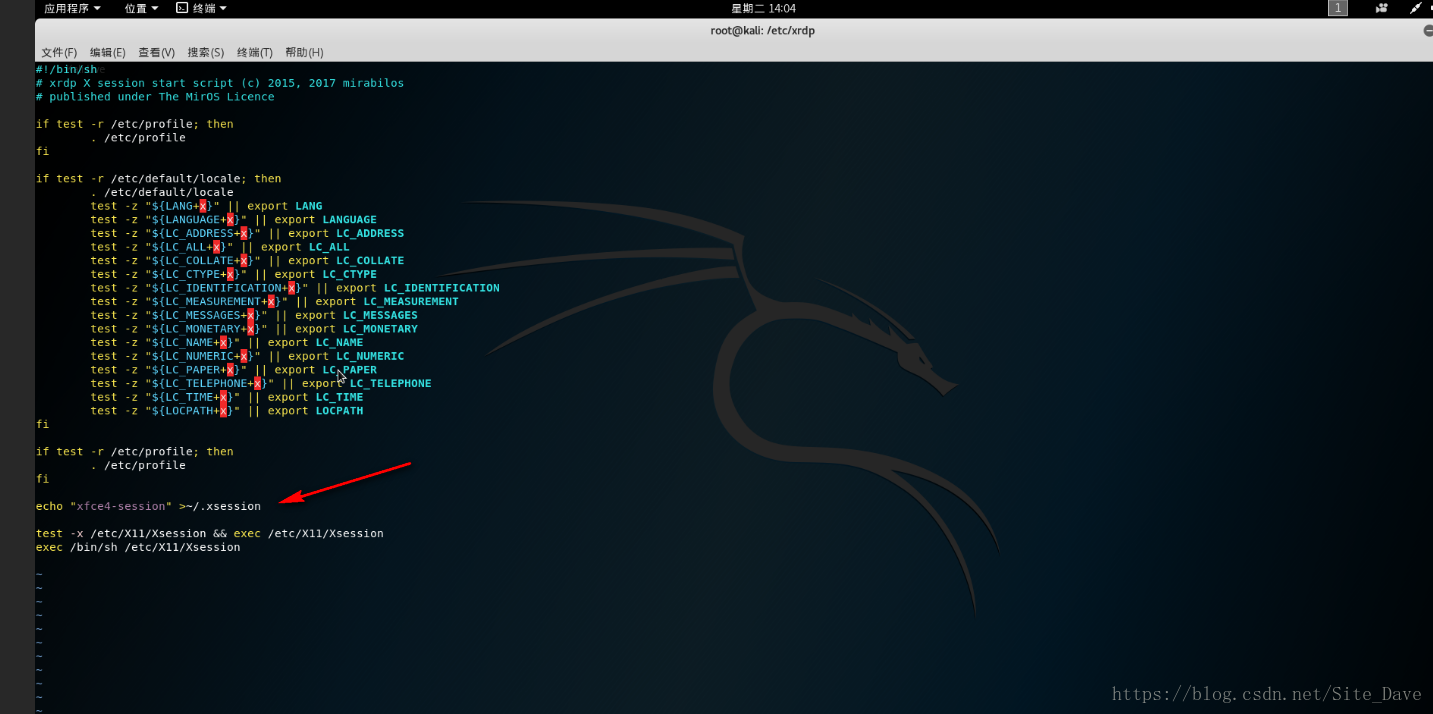Open the 终端(T) menu in menu bar
Image resolution: width=1433 pixels, height=714 pixels.
(255, 52)
